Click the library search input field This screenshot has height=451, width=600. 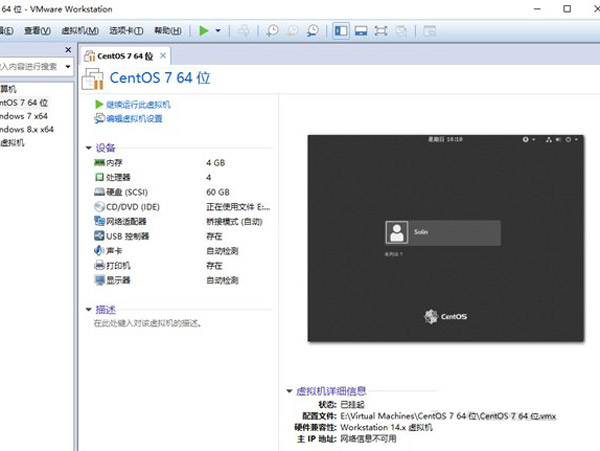tap(30, 67)
